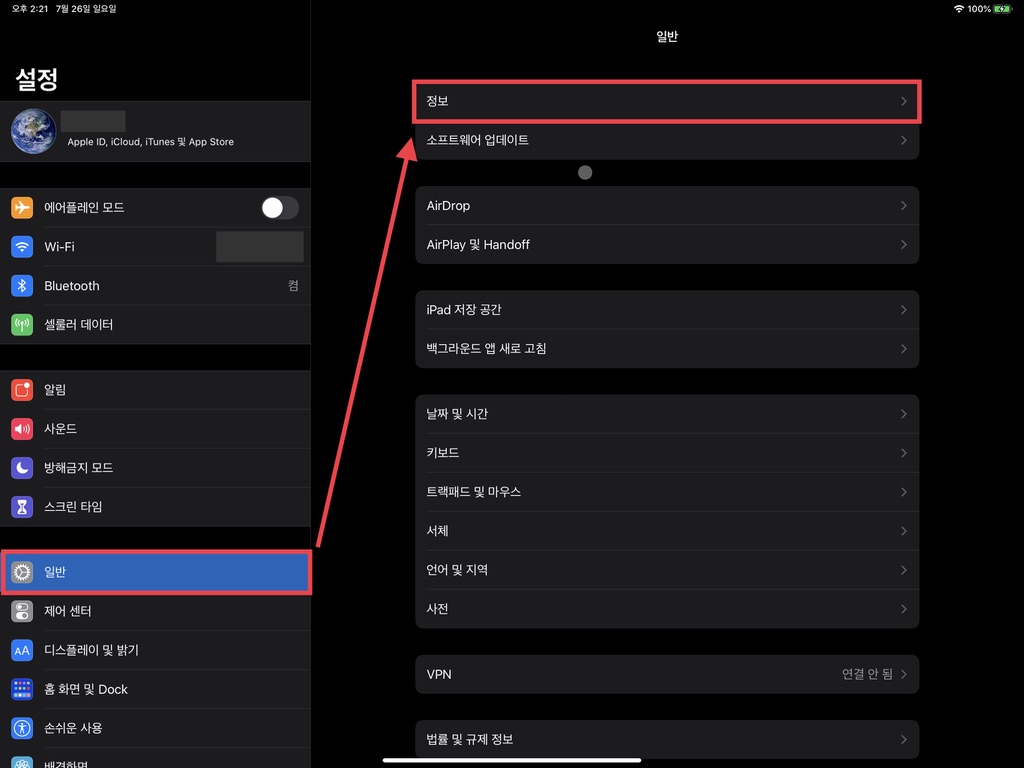Open the Apple ID, iCloud account row
The image size is (1024, 768).
[155, 131]
